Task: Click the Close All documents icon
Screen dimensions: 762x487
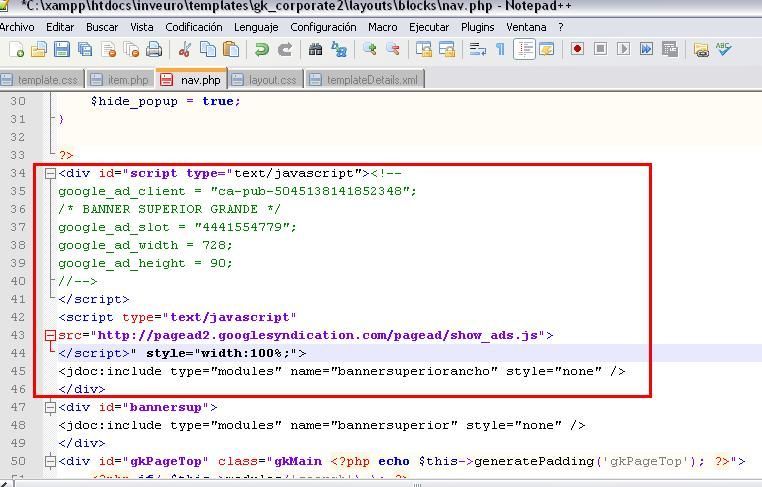Action: click(x=131, y=50)
